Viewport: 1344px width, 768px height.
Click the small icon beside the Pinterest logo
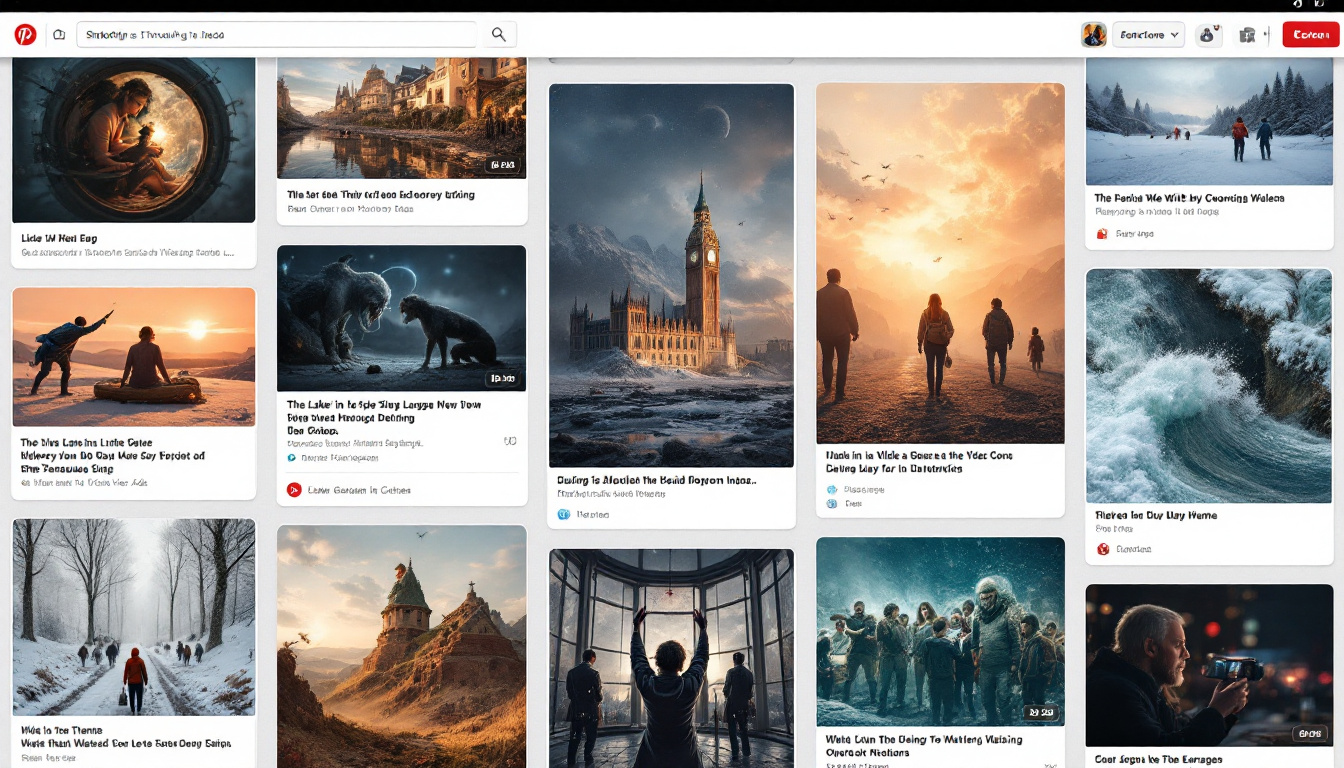click(59, 35)
